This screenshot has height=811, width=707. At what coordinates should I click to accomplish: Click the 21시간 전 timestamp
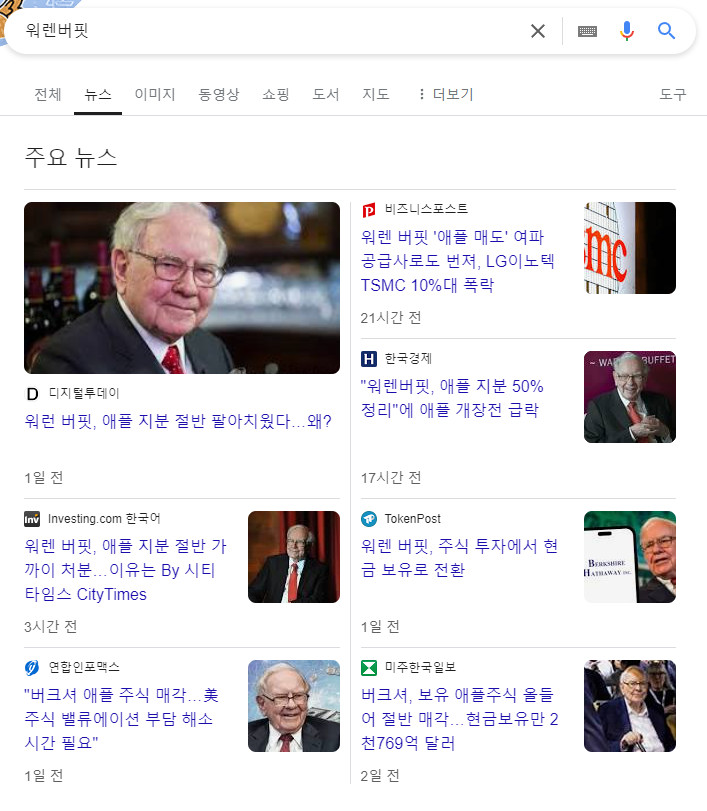click(391, 318)
